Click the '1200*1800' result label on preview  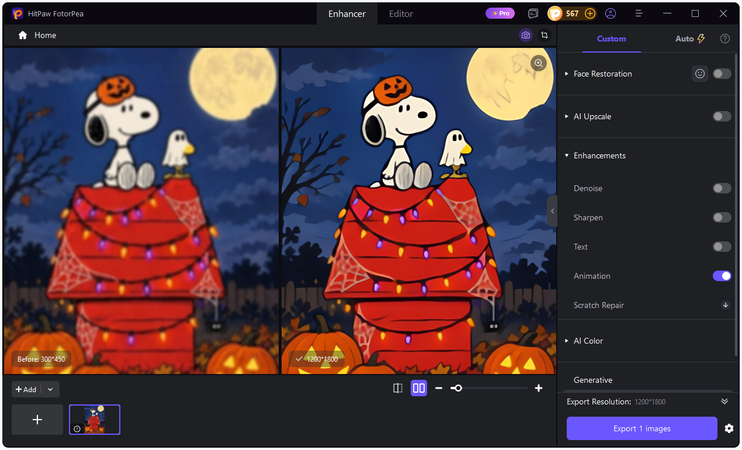tap(317, 359)
